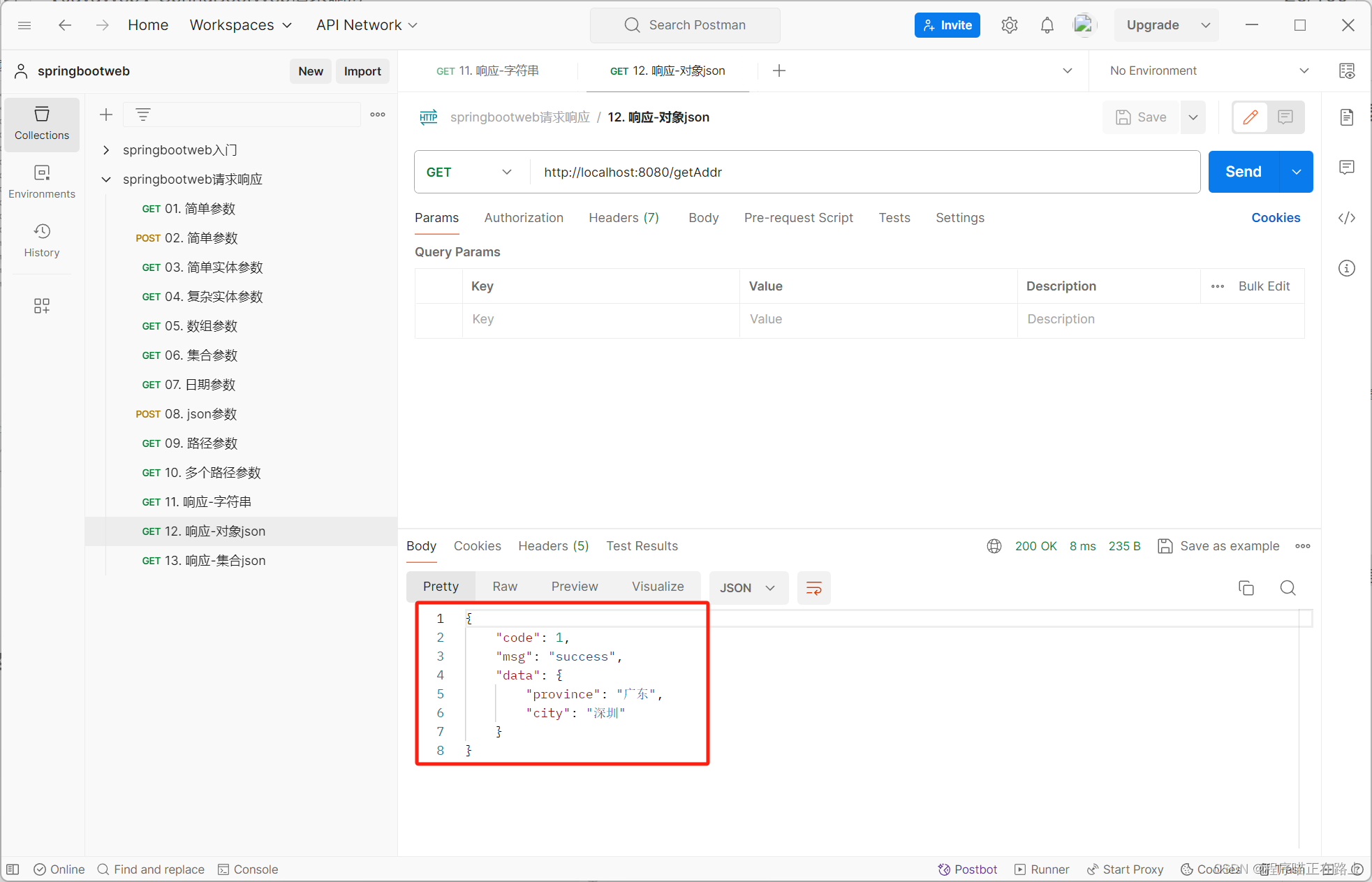1372x882 pixels.
Task: Open a new request tab with plus
Action: (x=779, y=71)
